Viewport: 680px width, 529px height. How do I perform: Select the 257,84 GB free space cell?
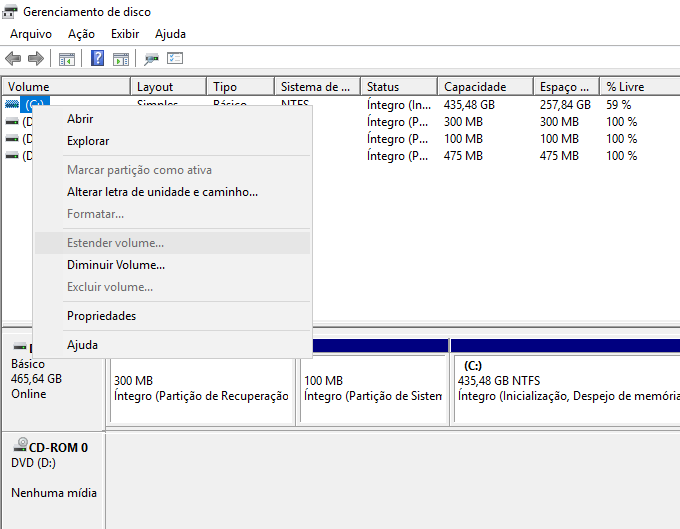(x=565, y=104)
